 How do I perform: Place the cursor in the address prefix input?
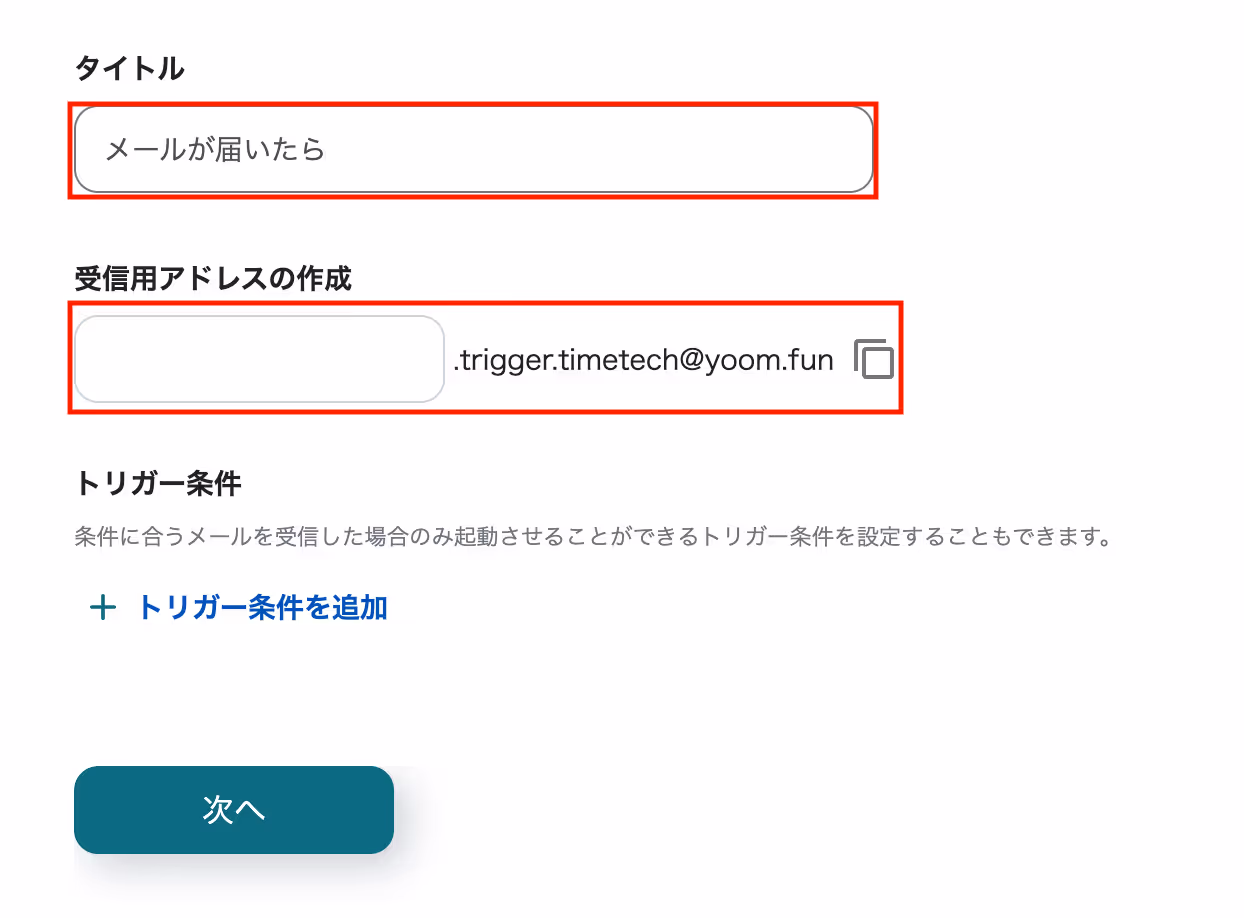pyautogui.click(x=259, y=359)
